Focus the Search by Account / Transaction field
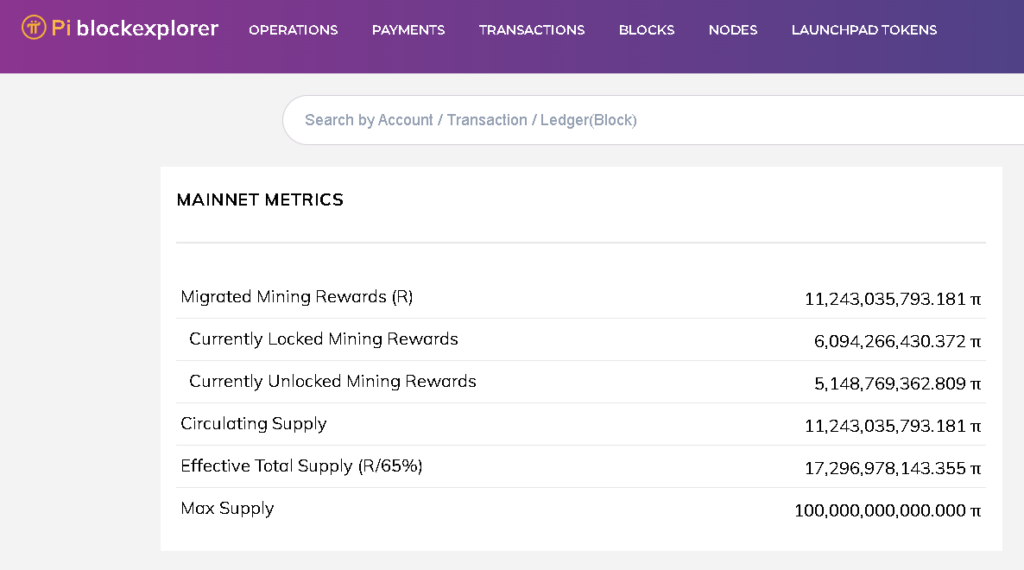The height and width of the screenshot is (570, 1024). 653,120
